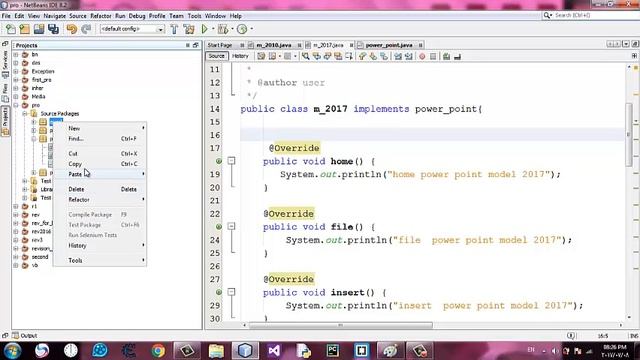
Task: Click the Build Project hammer icon
Action: click(174, 29)
